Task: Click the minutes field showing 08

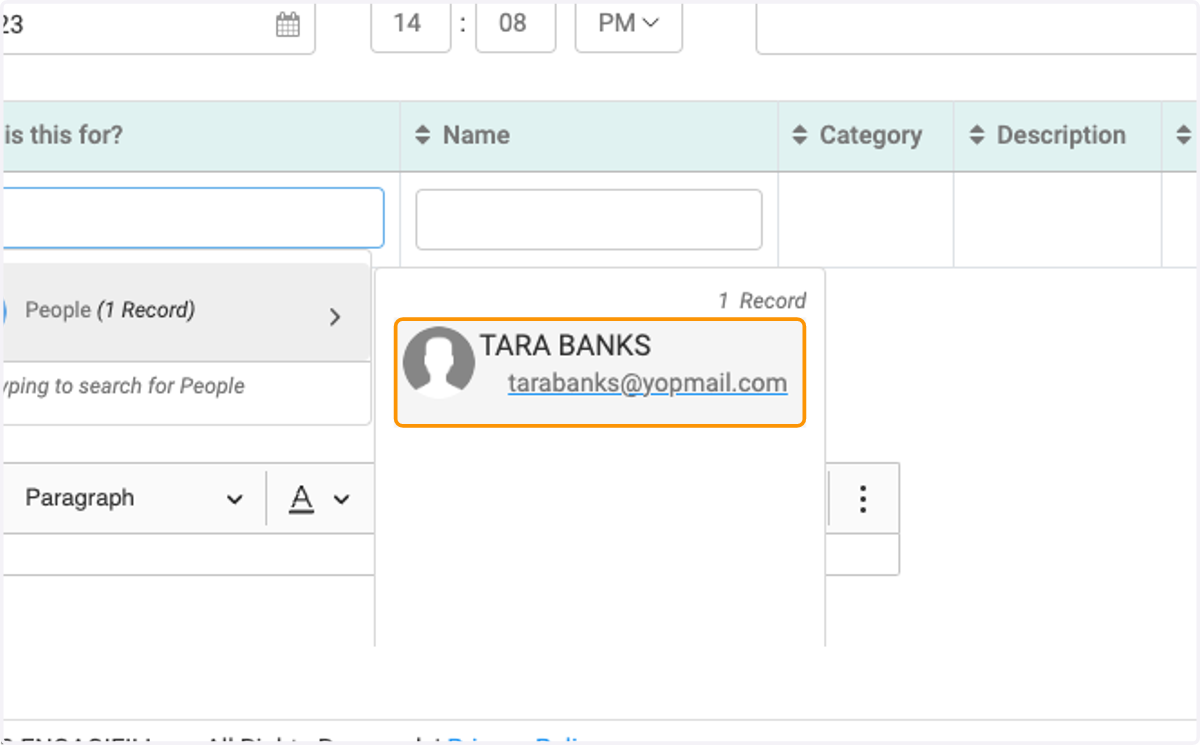Action: (515, 25)
